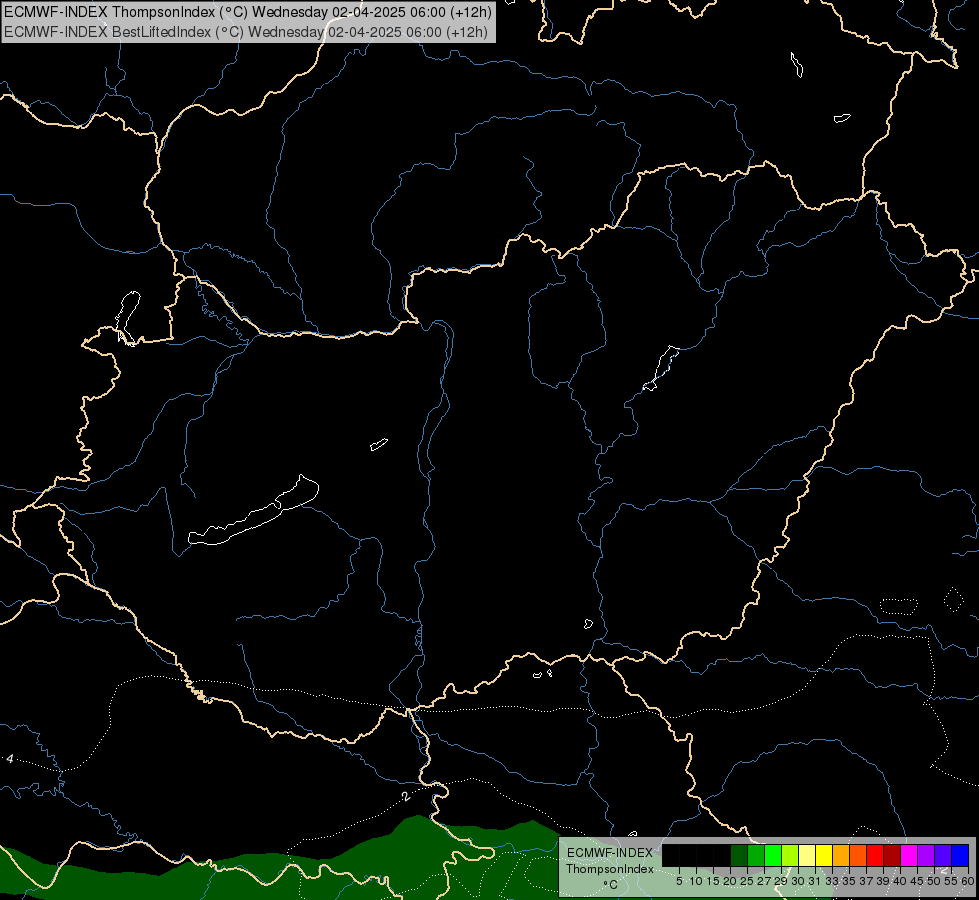Select the bright red 37-39 legend swatch
The height and width of the screenshot is (900, 979).
click(x=875, y=855)
